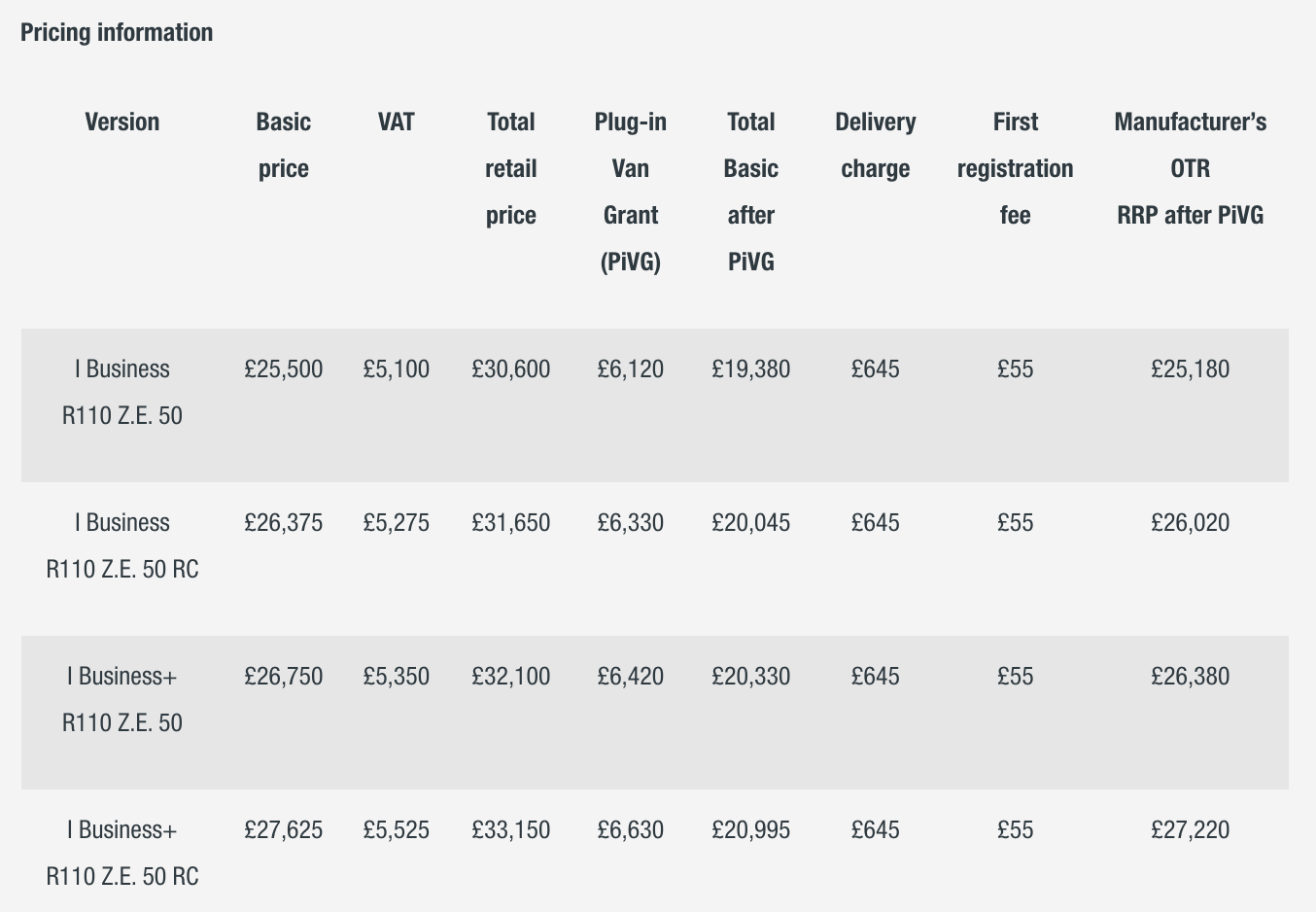Click the £26,020 OTR price cell
1316x912 pixels.
coord(1190,523)
